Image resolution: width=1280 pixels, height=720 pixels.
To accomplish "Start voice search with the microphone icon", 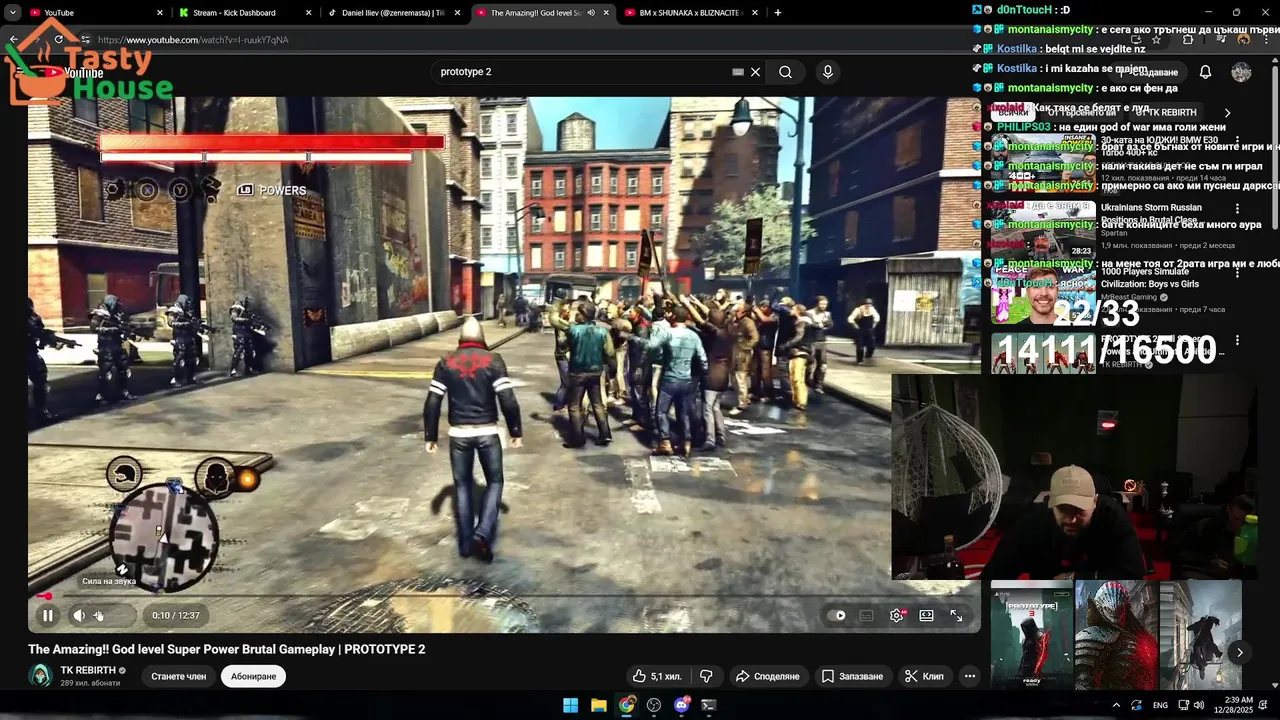I will (827, 72).
